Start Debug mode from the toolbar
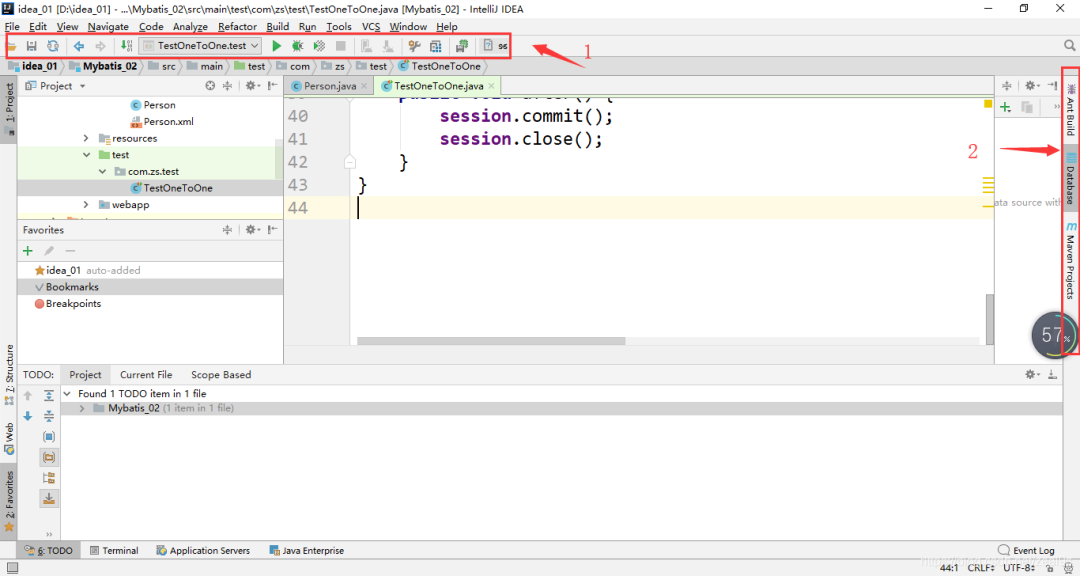 pos(297,45)
